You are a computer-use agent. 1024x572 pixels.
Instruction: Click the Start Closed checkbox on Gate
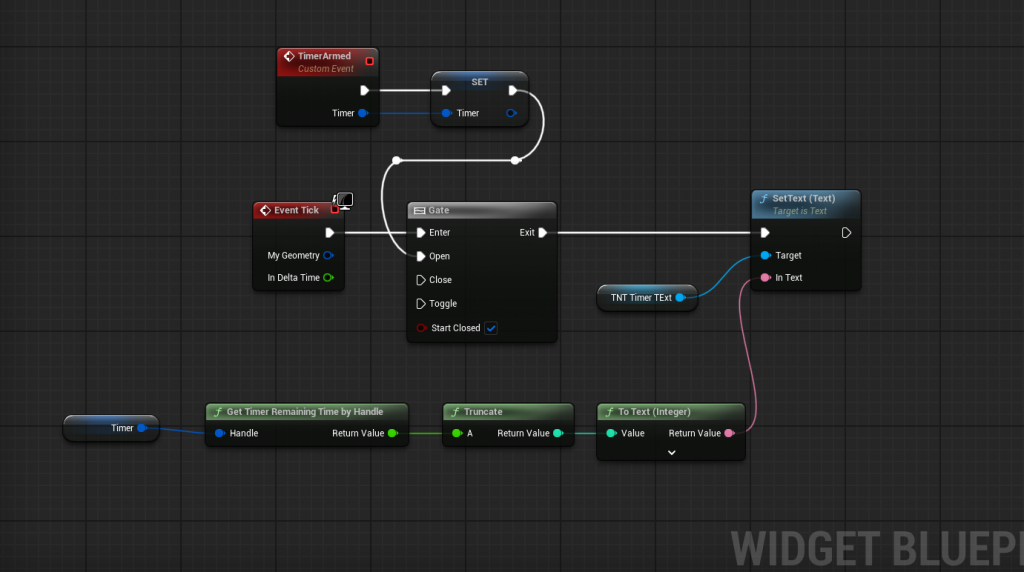click(490, 328)
